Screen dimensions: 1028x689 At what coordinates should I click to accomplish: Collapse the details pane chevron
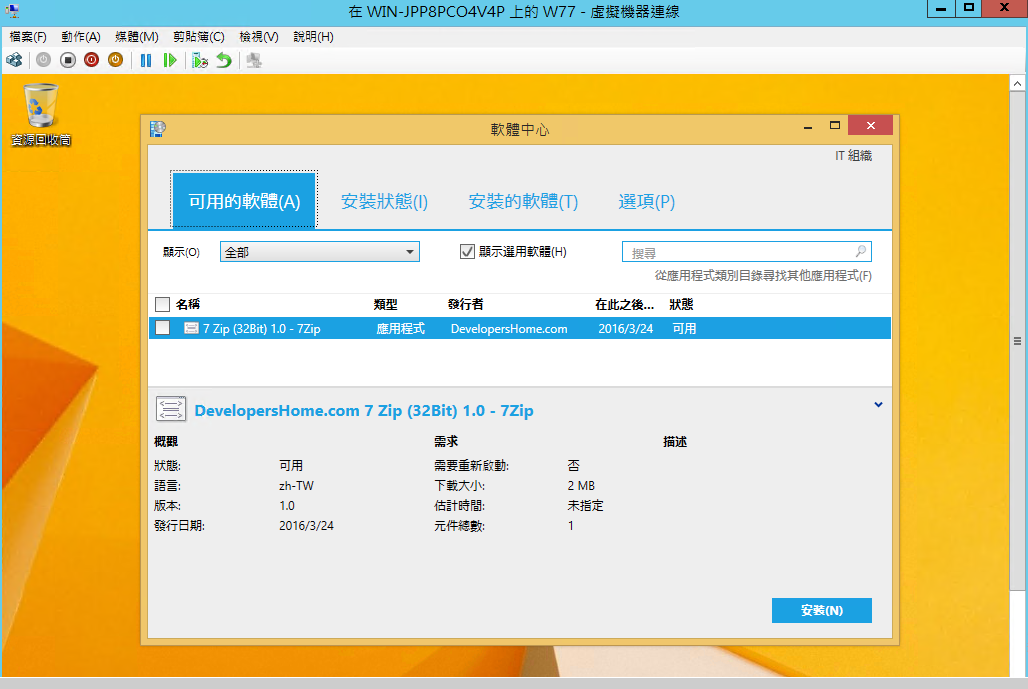pos(879,404)
